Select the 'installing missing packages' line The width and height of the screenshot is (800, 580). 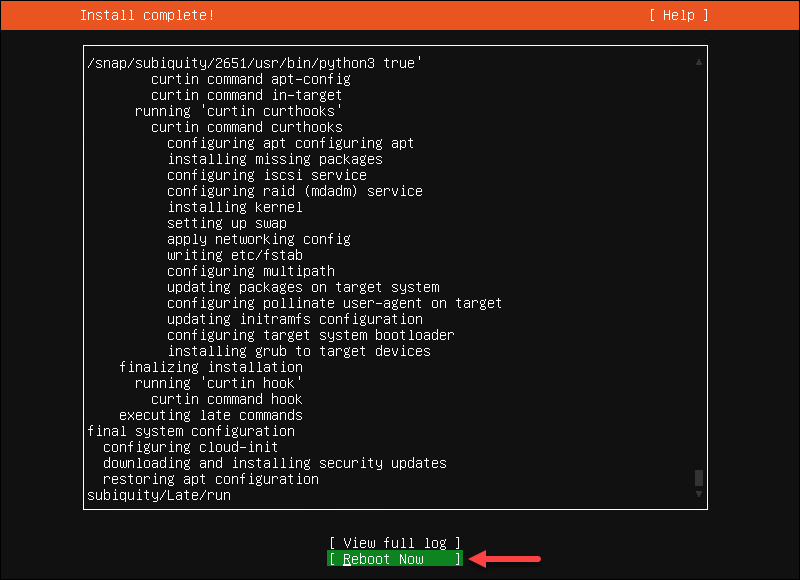pyautogui.click(x=275, y=159)
